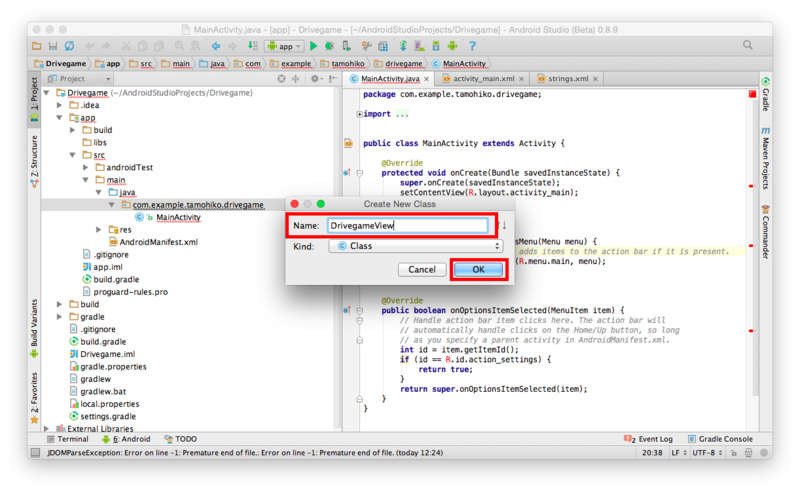Open the Event Log
800x492 pixels.
[648, 439]
